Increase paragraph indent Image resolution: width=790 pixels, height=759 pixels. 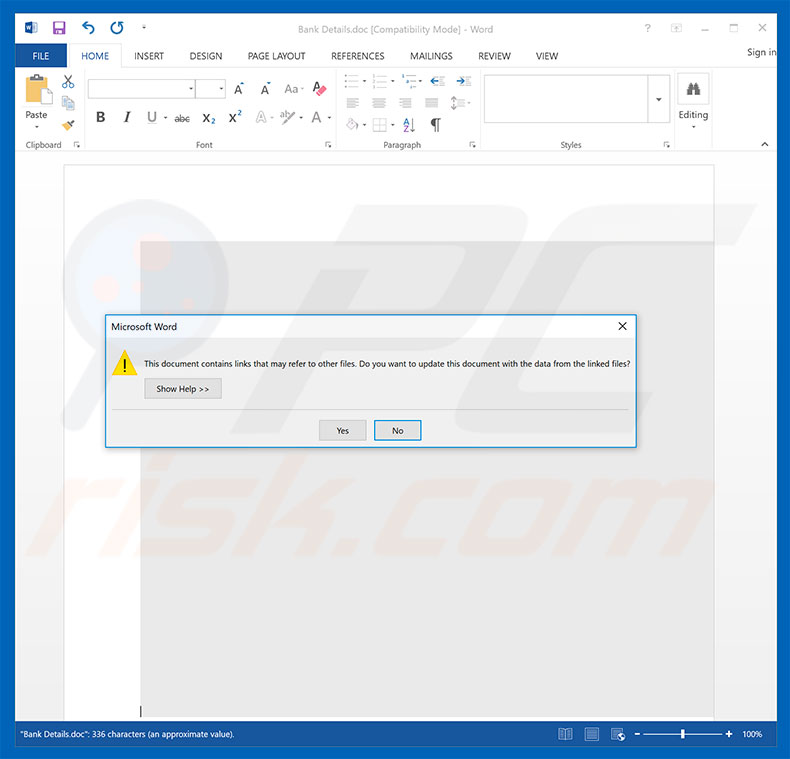point(464,81)
